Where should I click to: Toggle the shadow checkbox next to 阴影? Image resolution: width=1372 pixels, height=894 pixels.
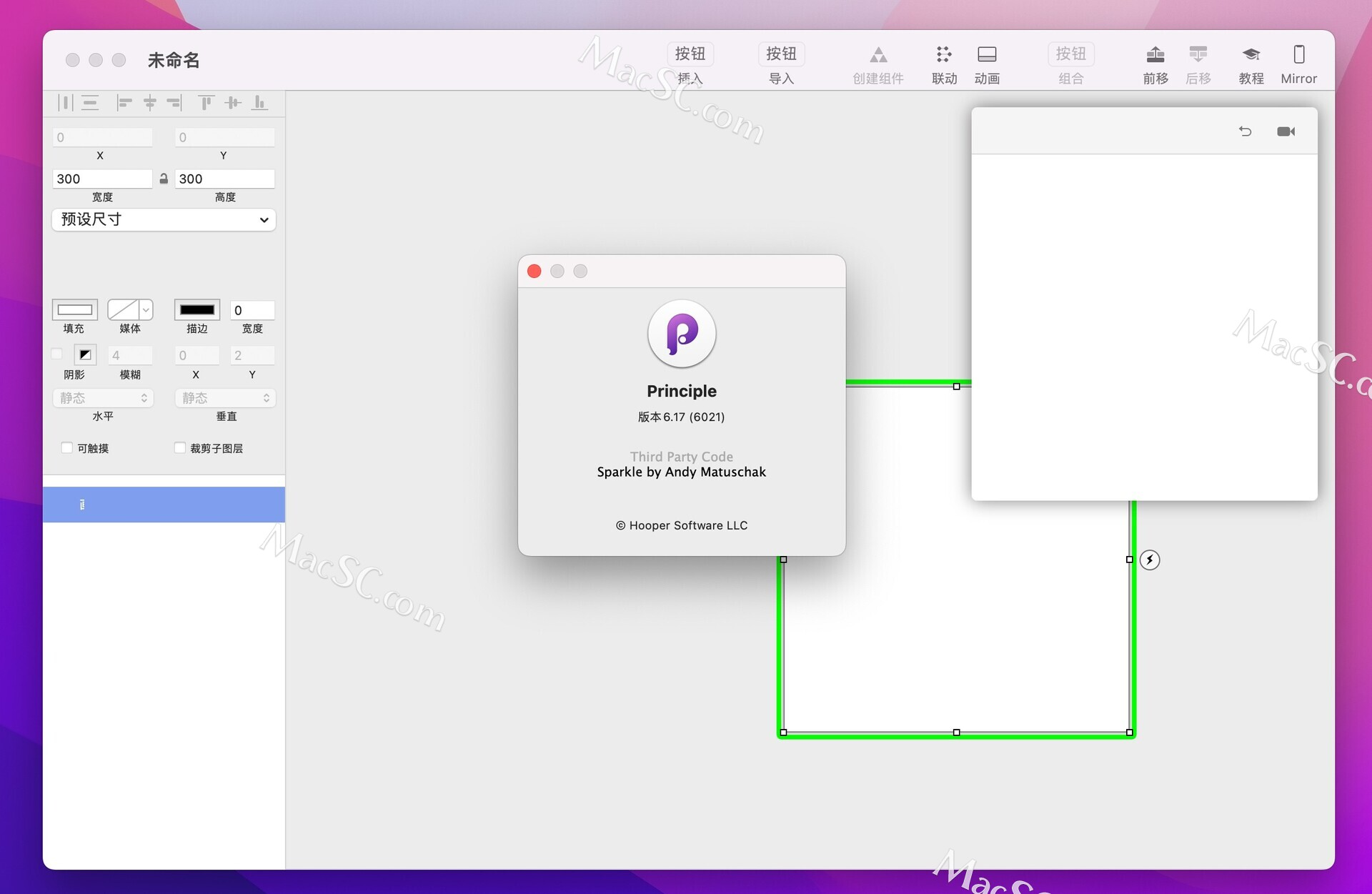coord(57,354)
